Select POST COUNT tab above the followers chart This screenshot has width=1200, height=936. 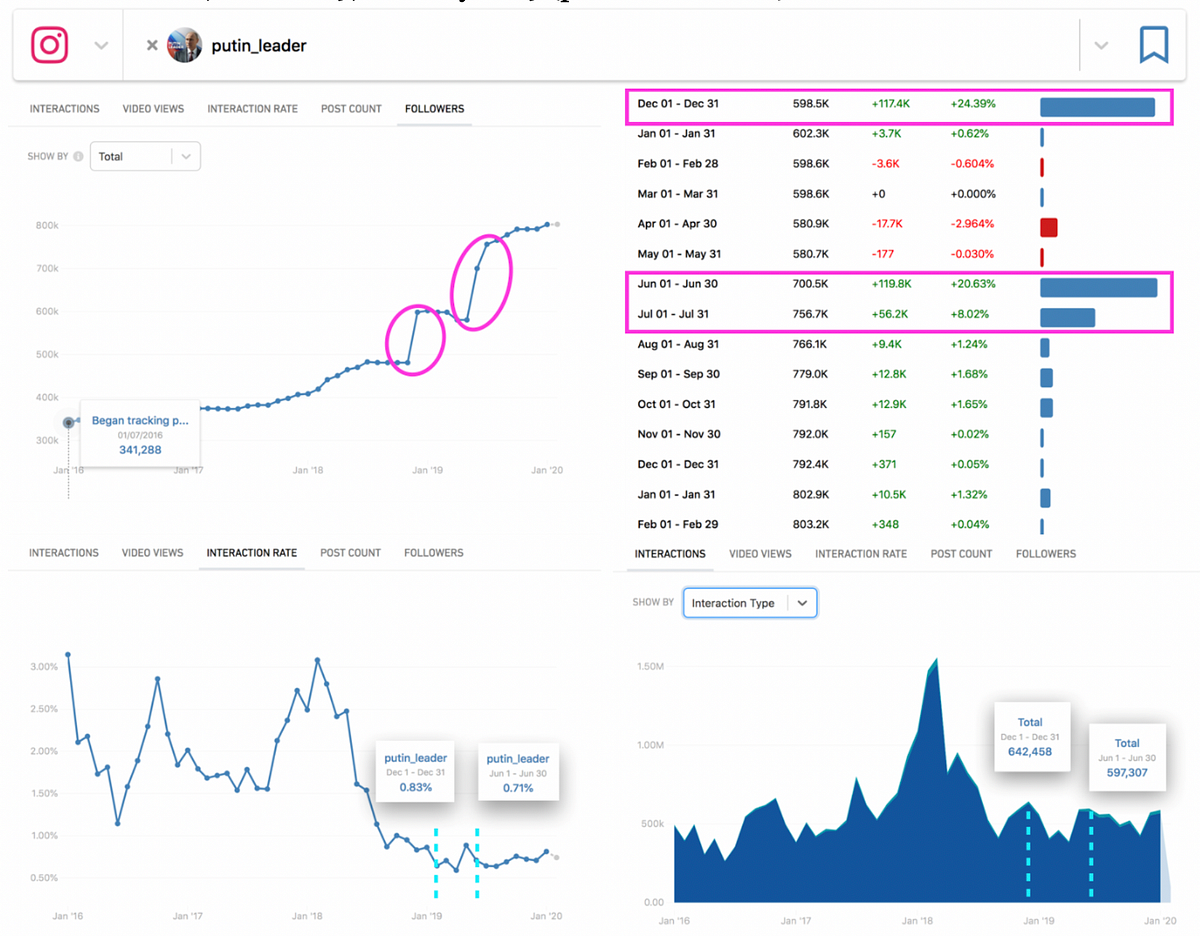coord(351,109)
